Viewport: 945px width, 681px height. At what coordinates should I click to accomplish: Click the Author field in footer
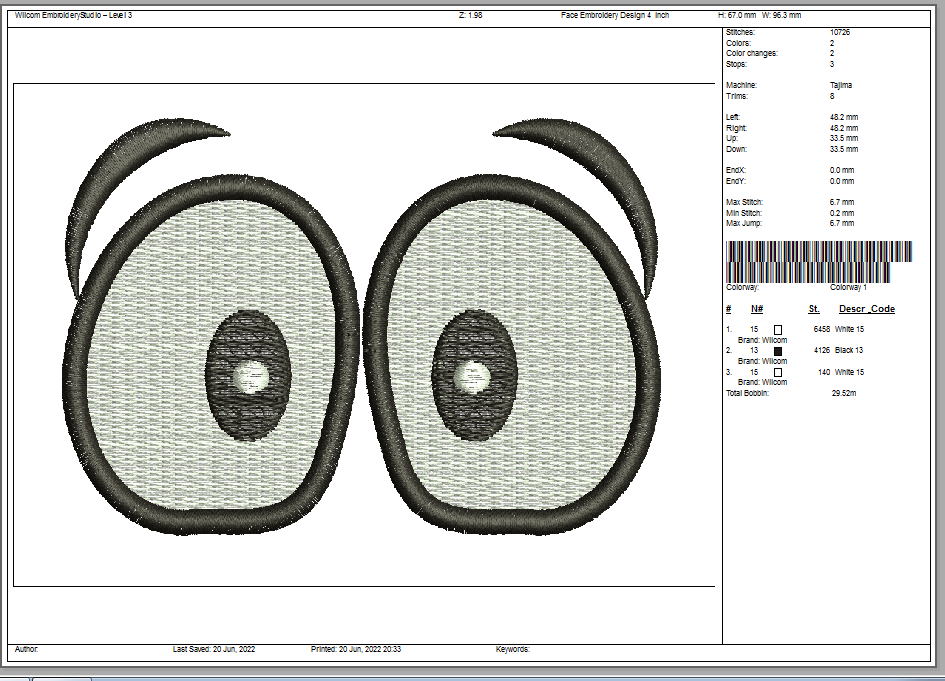tap(27, 649)
